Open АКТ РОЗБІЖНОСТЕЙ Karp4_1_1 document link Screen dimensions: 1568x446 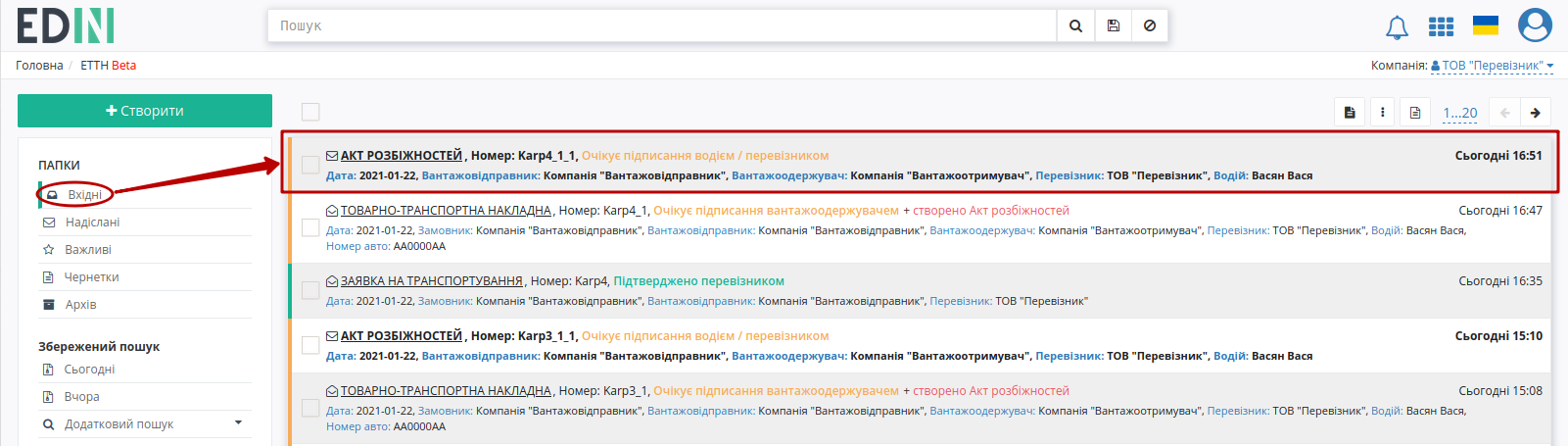coord(402,156)
